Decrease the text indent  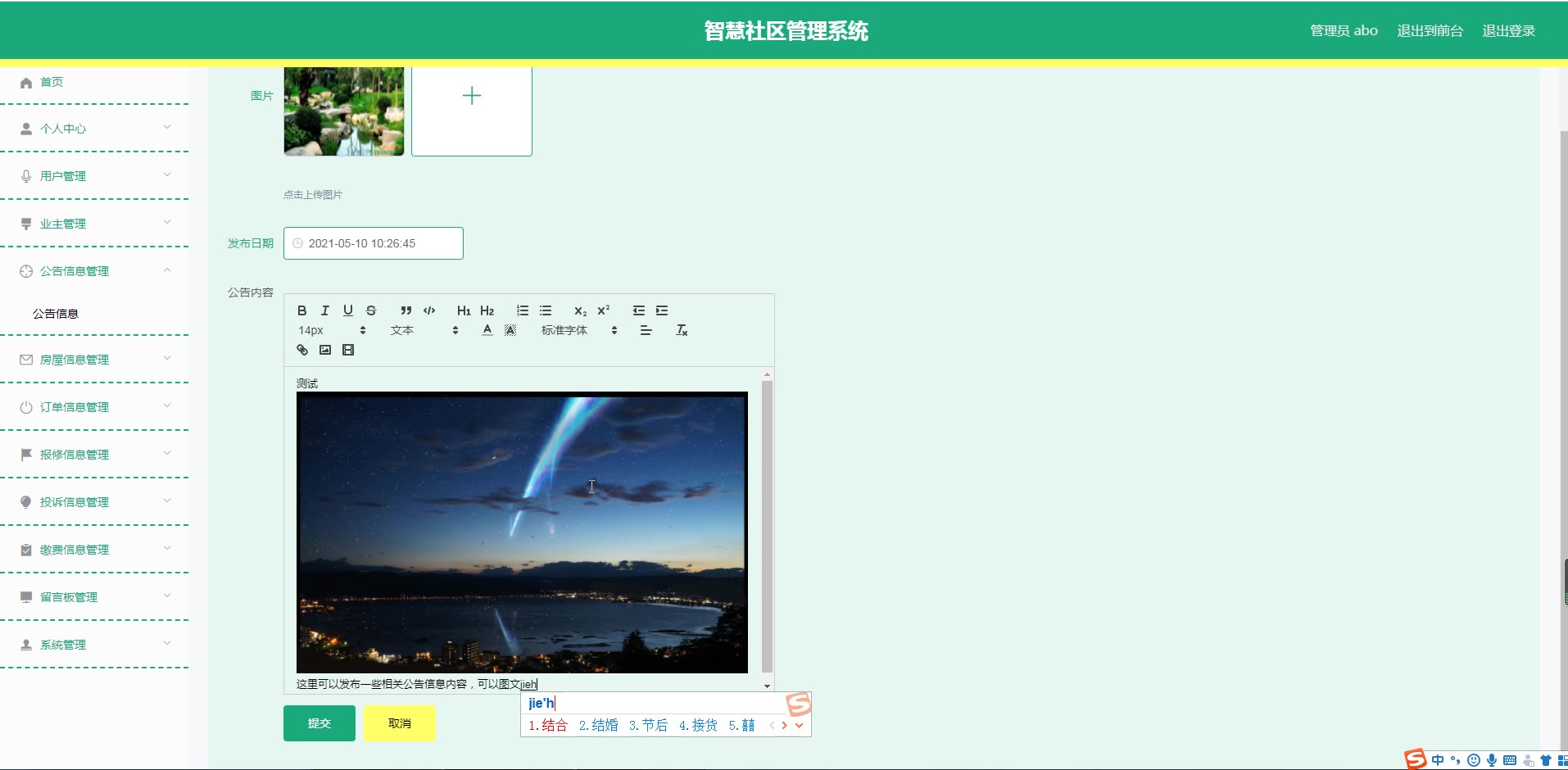pyautogui.click(x=639, y=310)
